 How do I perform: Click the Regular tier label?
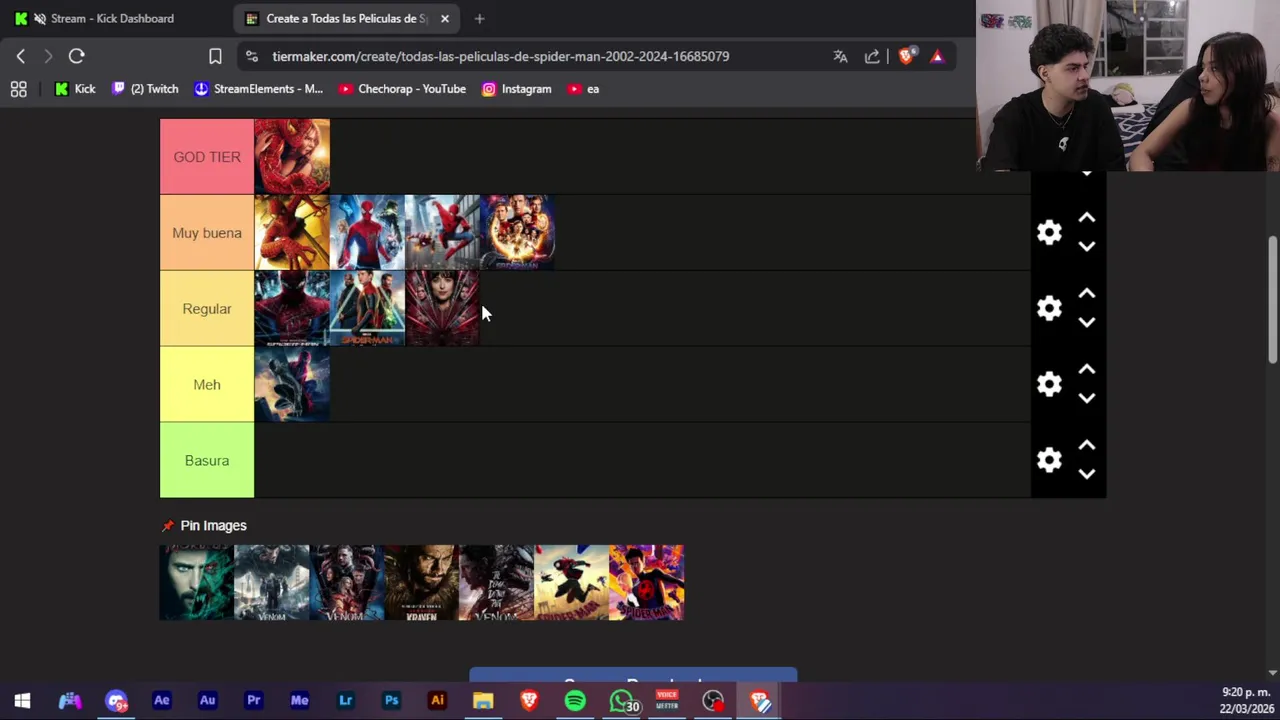click(x=207, y=309)
